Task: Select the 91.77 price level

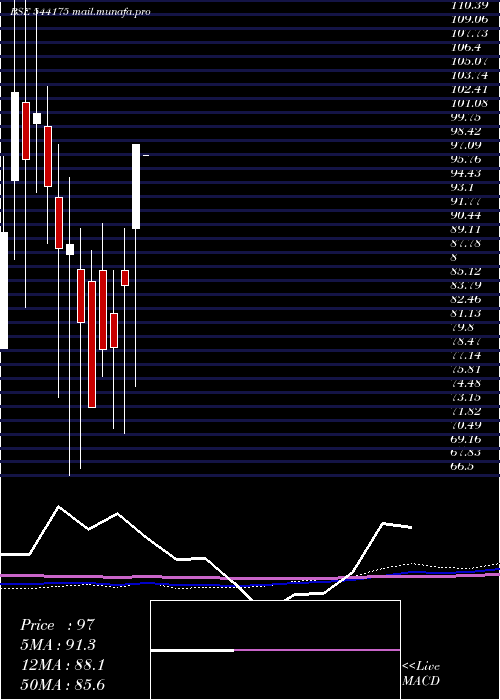Action: pyautogui.click(x=466, y=201)
